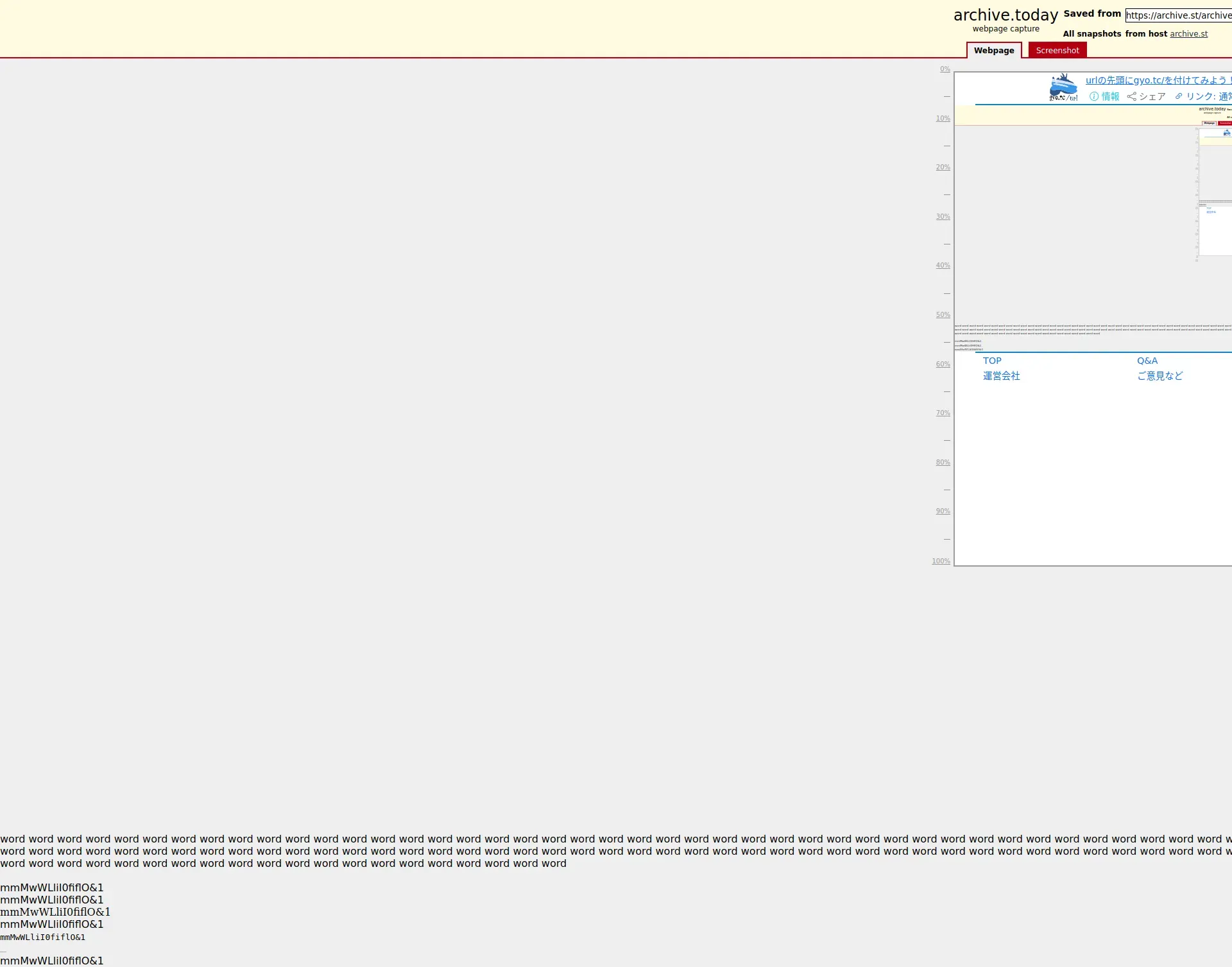Screen dimensions: 1232x967
Task: Open the archive.st host snapshots link
Action: [x=1188, y=34]
